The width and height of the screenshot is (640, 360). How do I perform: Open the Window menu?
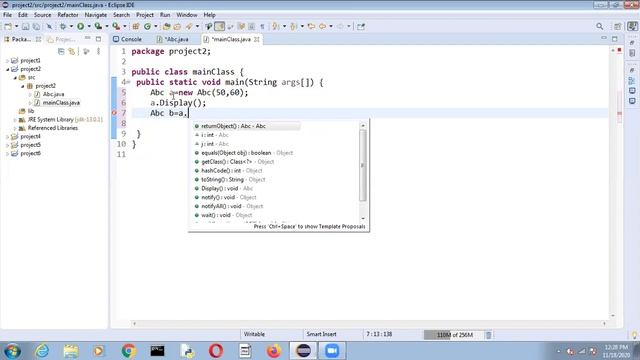point(187,15)
